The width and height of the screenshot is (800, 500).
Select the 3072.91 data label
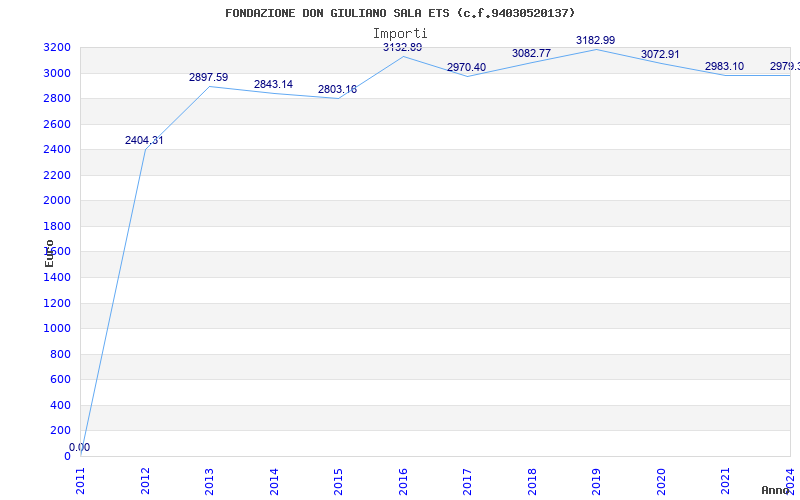click(x=660, y=55)
